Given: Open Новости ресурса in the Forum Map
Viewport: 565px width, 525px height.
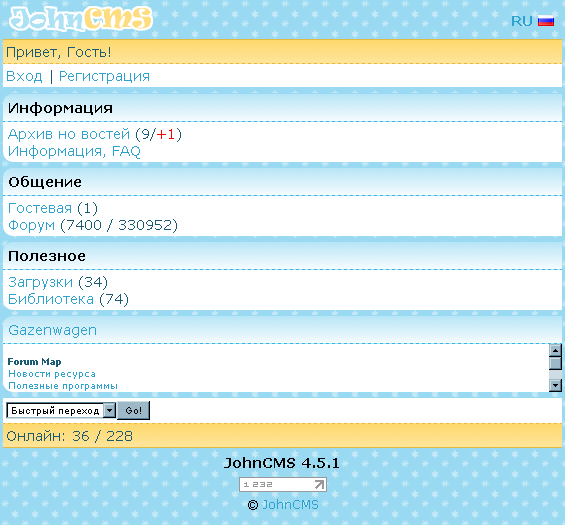Looking at the screenshot, I should click(x=52, y=374).
